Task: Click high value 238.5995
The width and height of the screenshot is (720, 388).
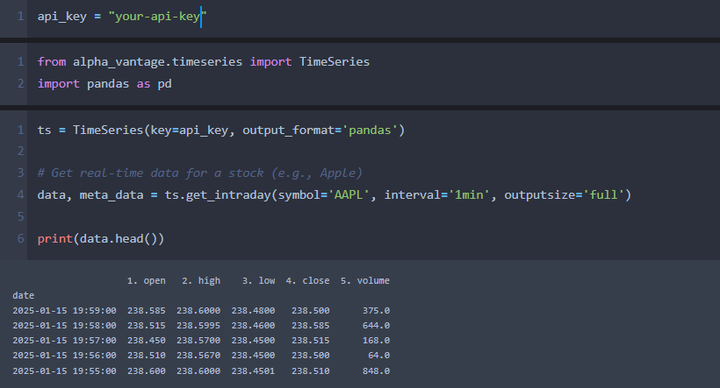Action: [198, 326]
